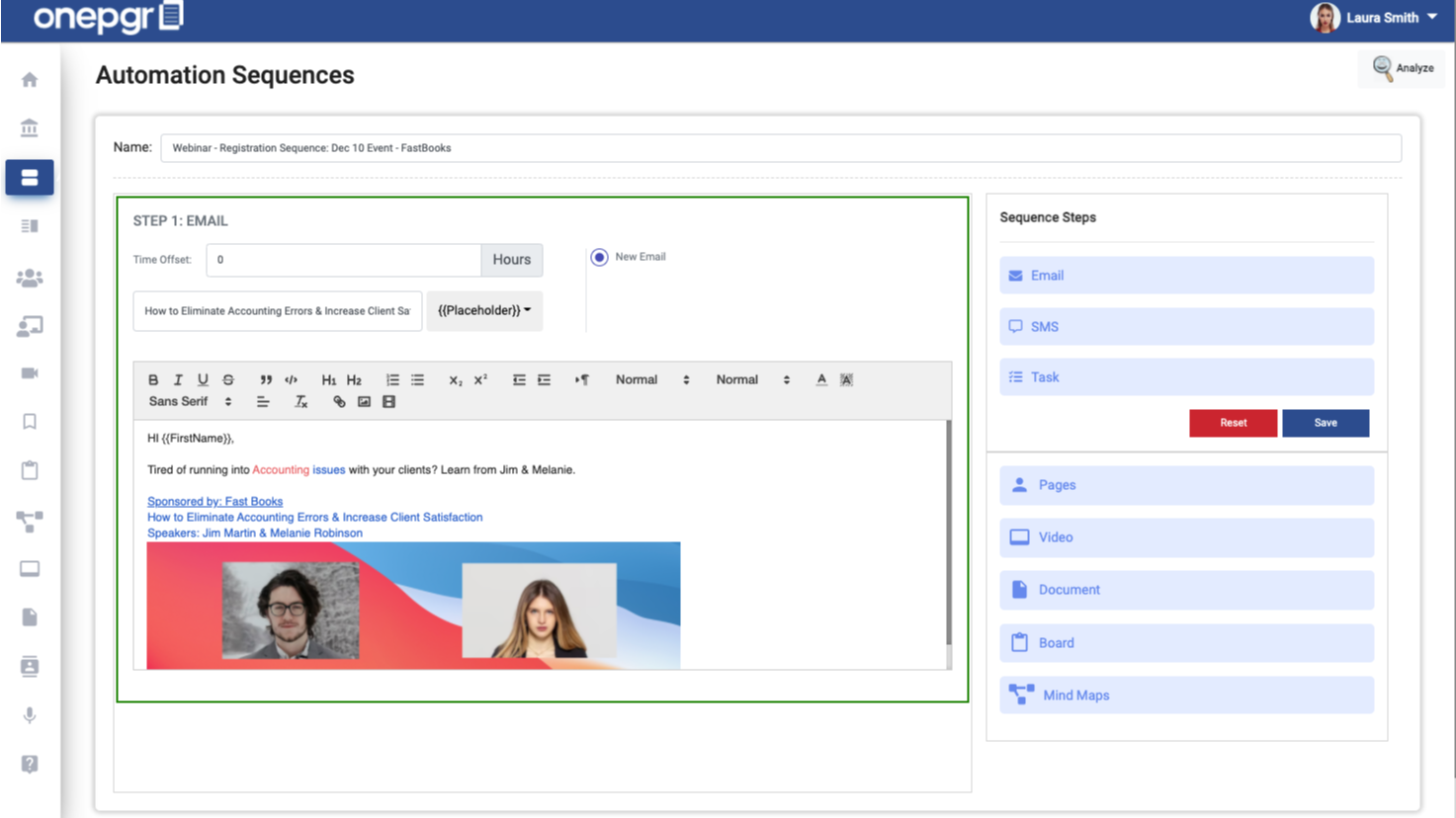Toggle strikethrough formatting in the editor
Screen dimensions: 1456x818
click(x=226, y=379)
